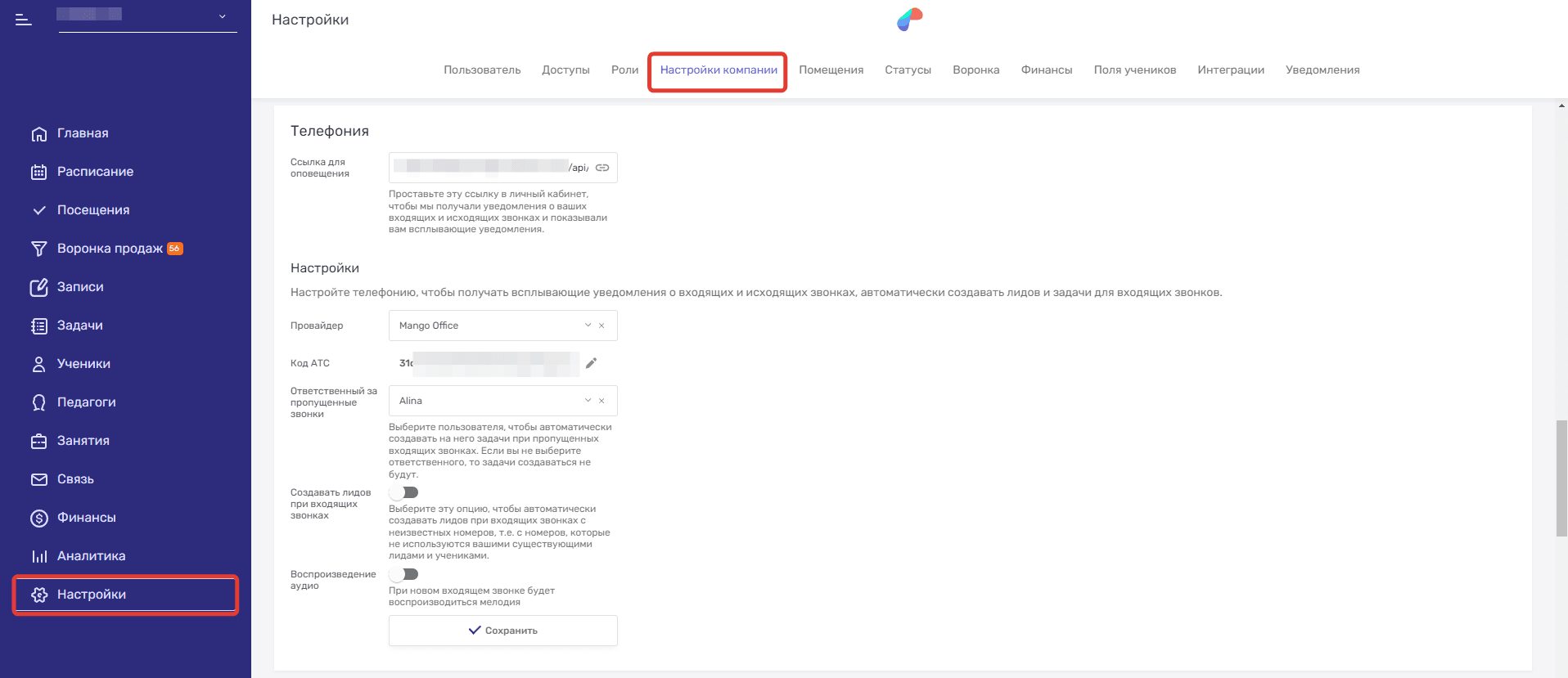The height and width of the screenshot is (678, 1568).
Task: Open the Finance (Финансы) sidebar section
Action: [x=86, y=518]
